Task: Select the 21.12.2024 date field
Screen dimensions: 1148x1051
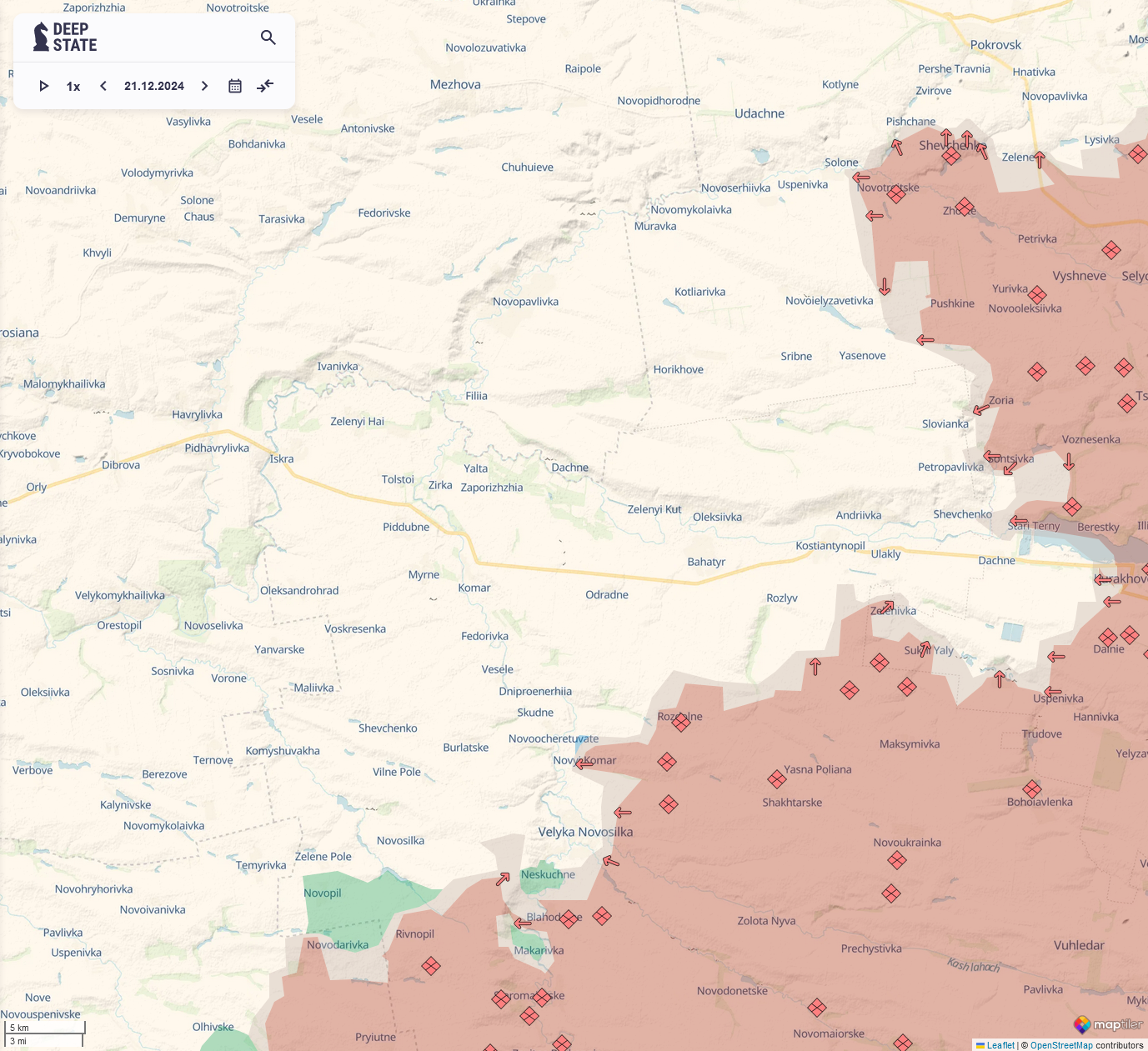Action: click(154, 86)
